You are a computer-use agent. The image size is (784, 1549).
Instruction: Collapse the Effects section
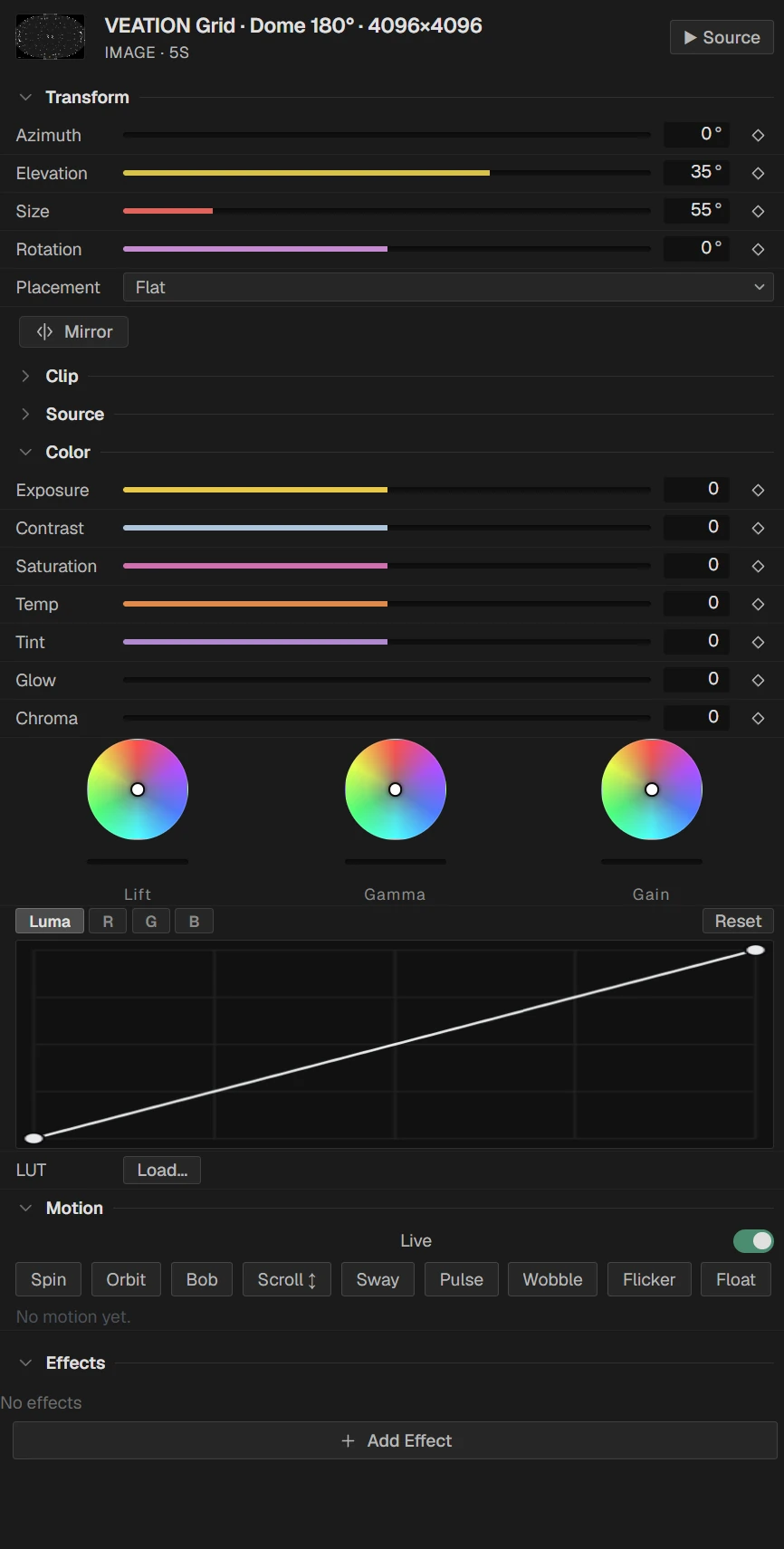point(25,1363)
